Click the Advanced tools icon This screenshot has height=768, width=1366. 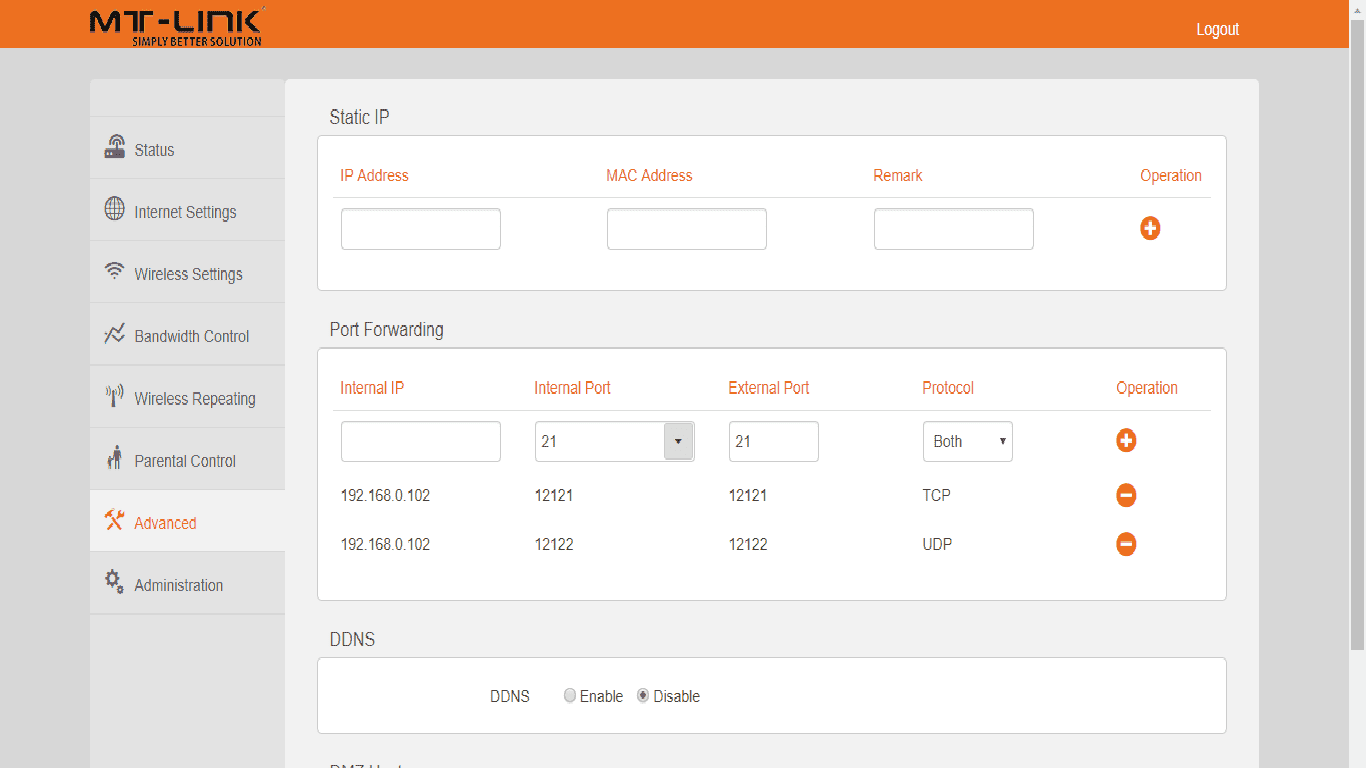tap(115, 520)
